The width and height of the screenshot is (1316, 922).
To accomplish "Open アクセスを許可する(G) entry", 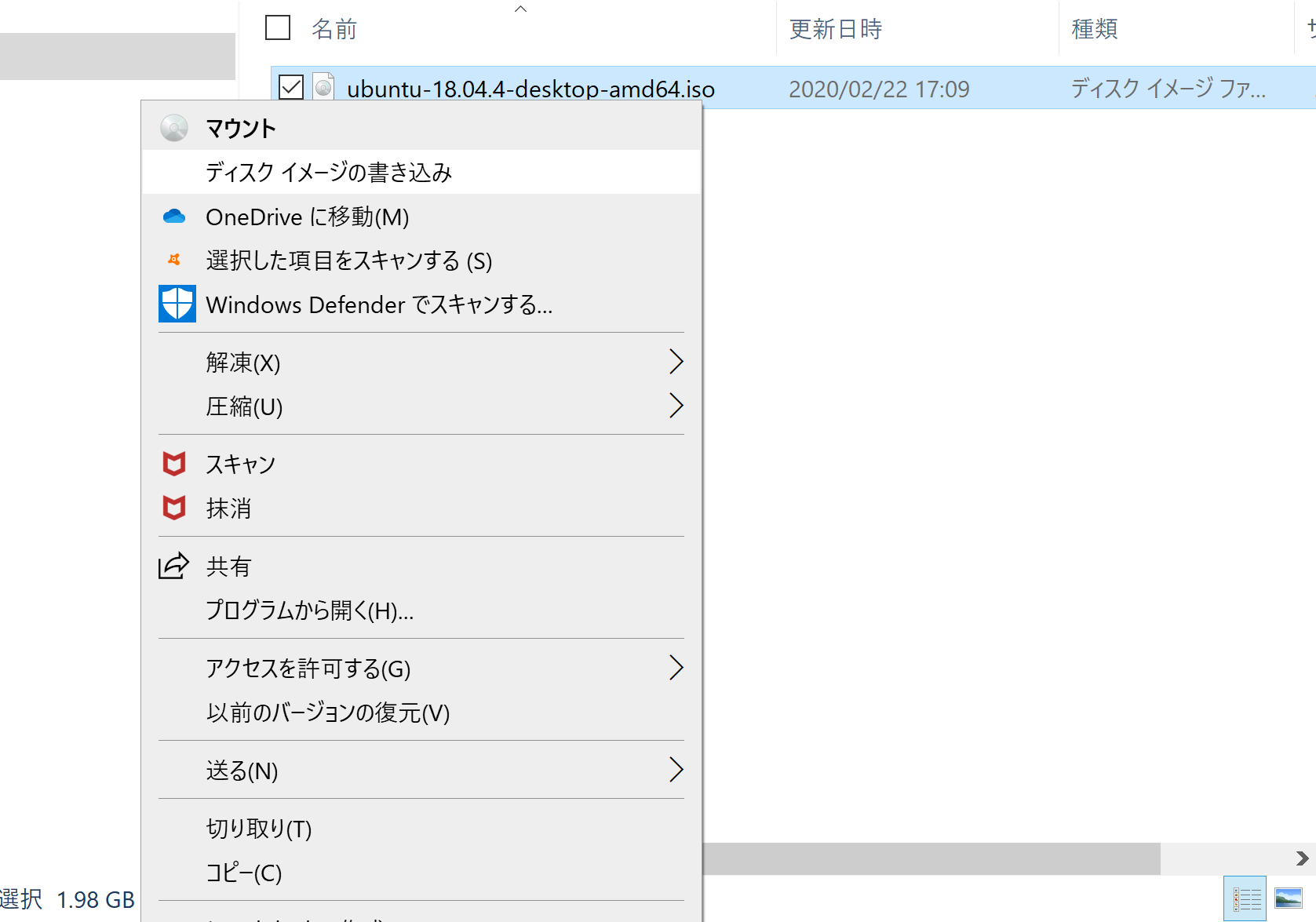I will (421, 669).
